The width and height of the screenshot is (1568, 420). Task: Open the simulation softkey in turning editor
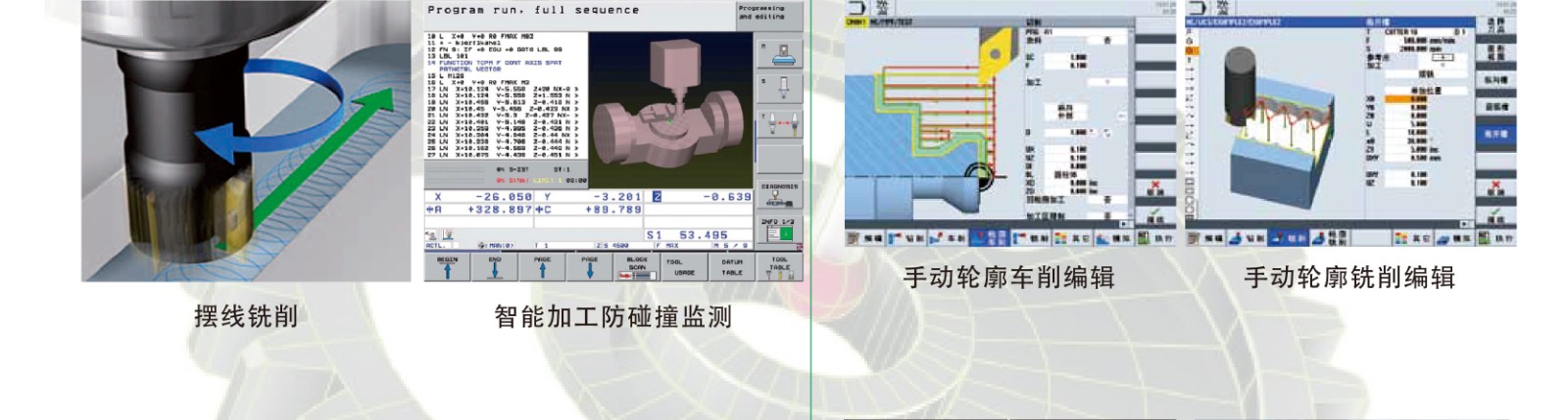tap(1114, 238)
